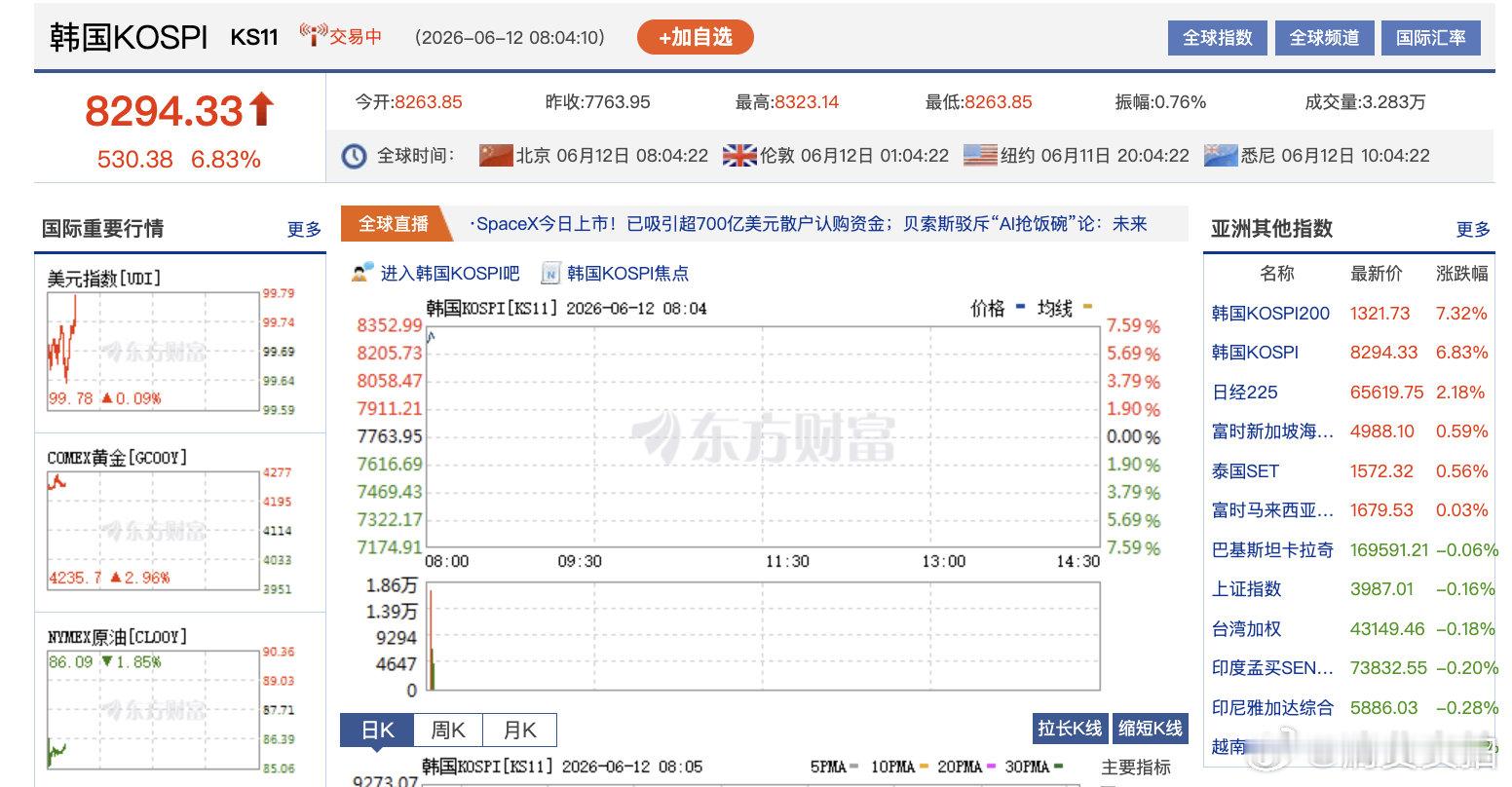
Task: Click the 530.38 point change value
Action: pos(134,160)
